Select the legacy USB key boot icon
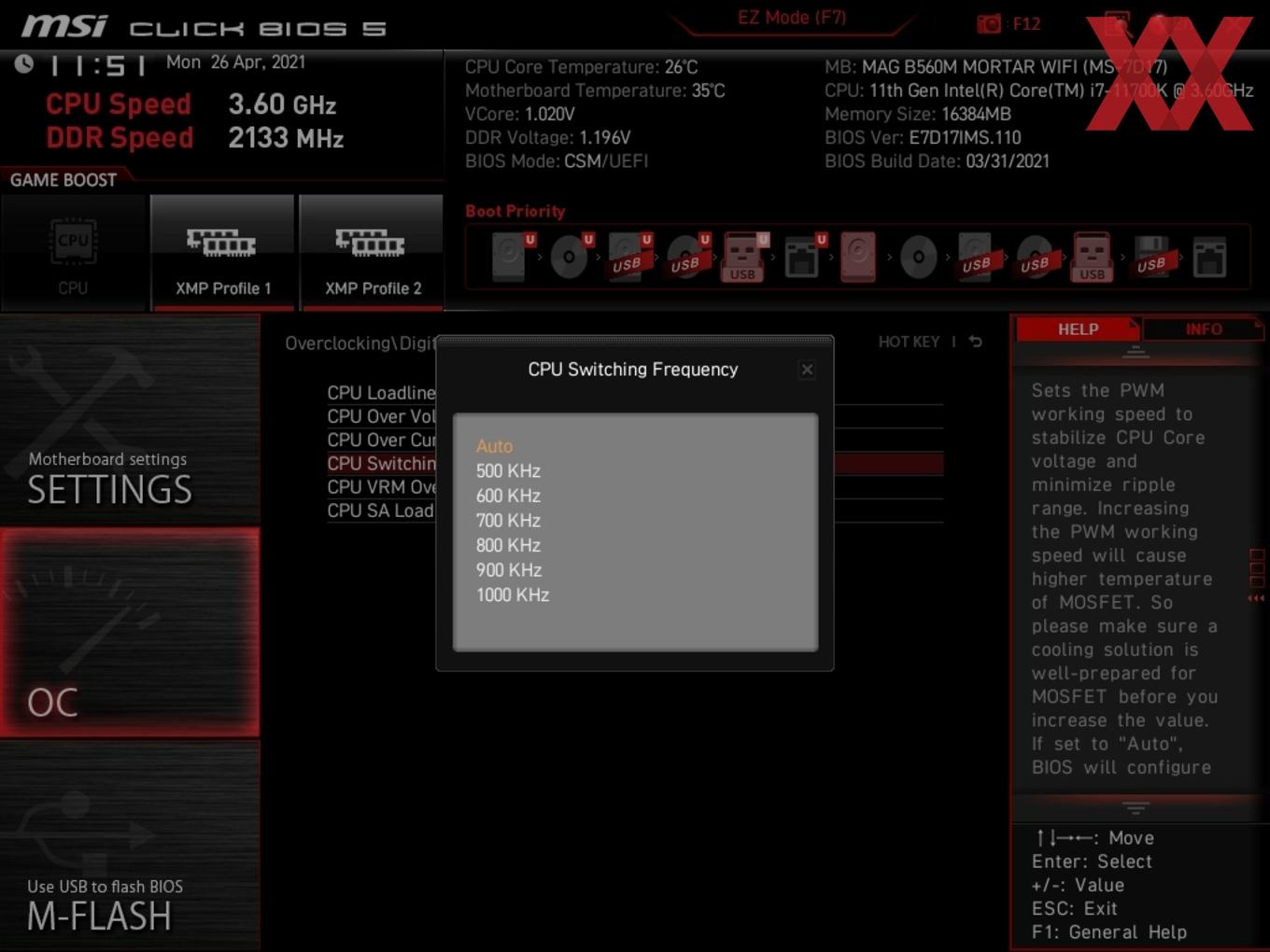 pos(1093,257)
